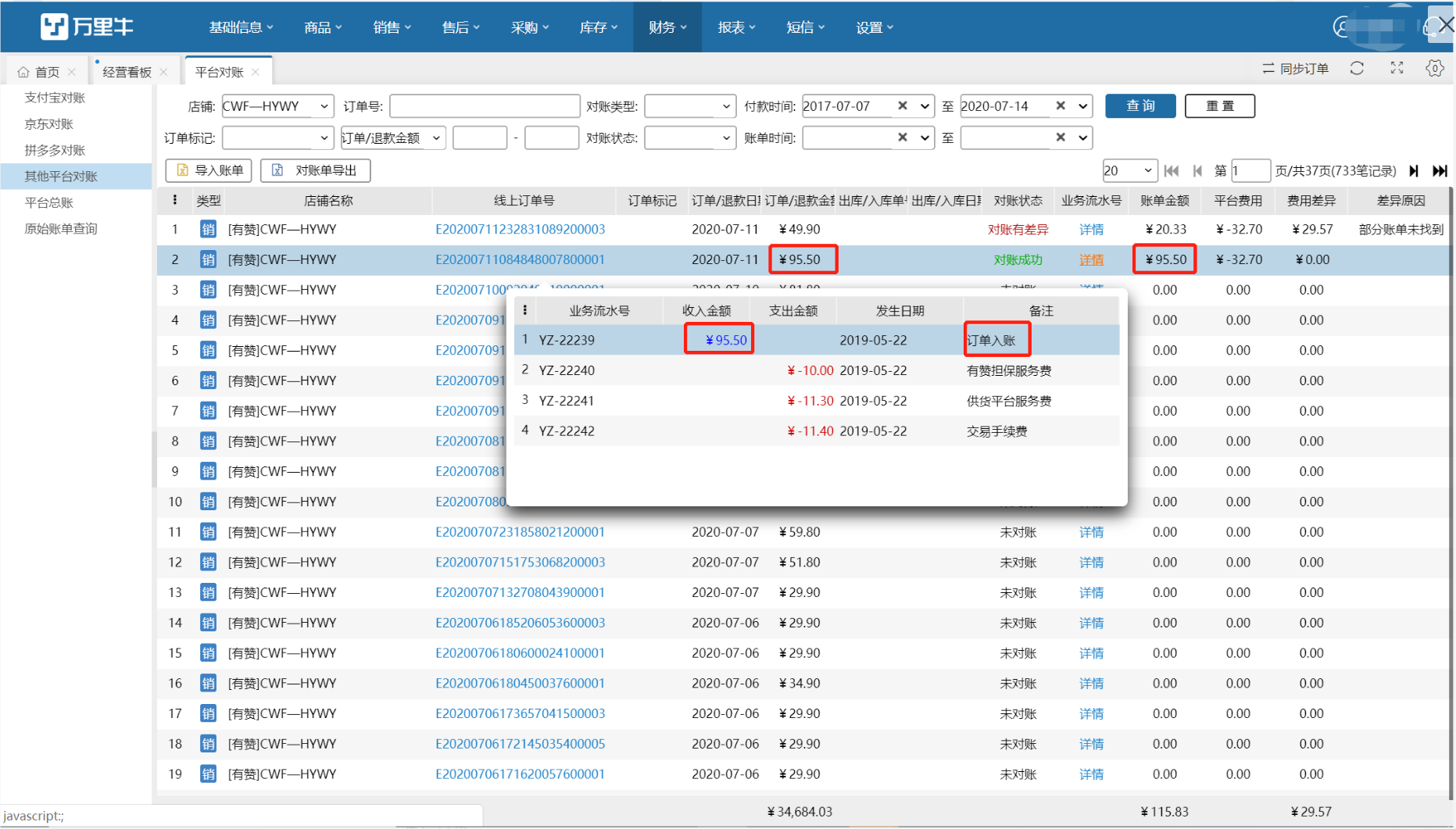Open 详情 link in row 1

tap(1091, 229)
